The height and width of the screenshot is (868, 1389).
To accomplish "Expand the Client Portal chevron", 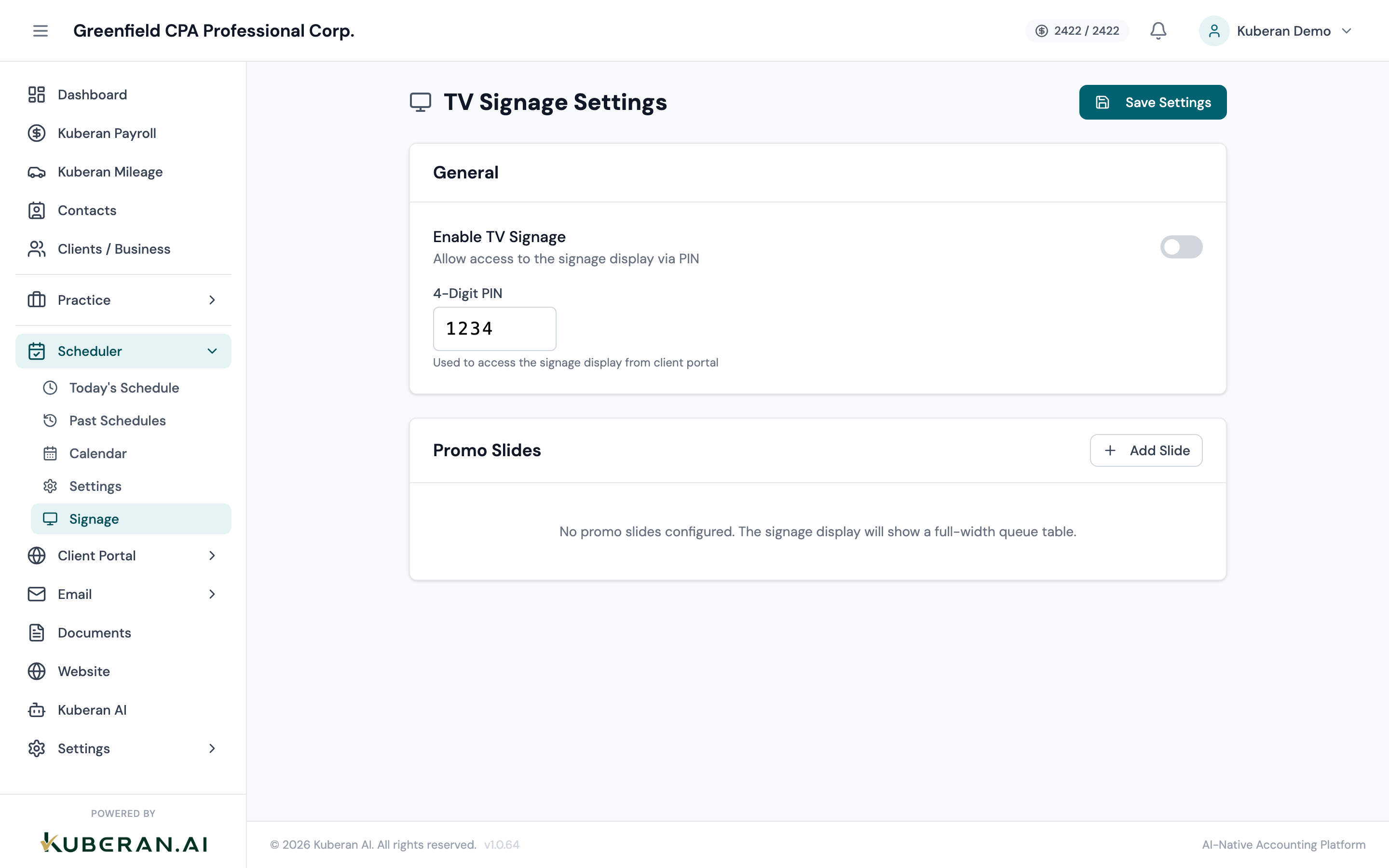I will [212, 556].
